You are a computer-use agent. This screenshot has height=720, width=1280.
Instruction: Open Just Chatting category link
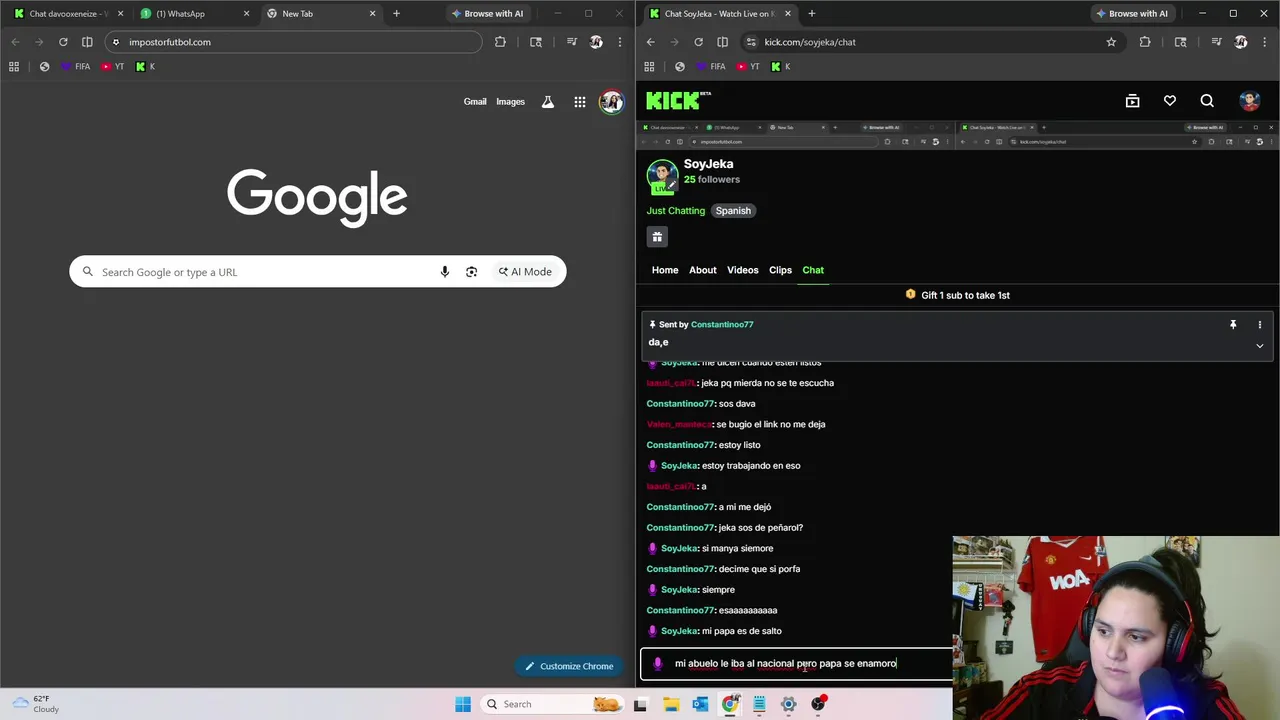pyautogui.click(x=676, y=211)
